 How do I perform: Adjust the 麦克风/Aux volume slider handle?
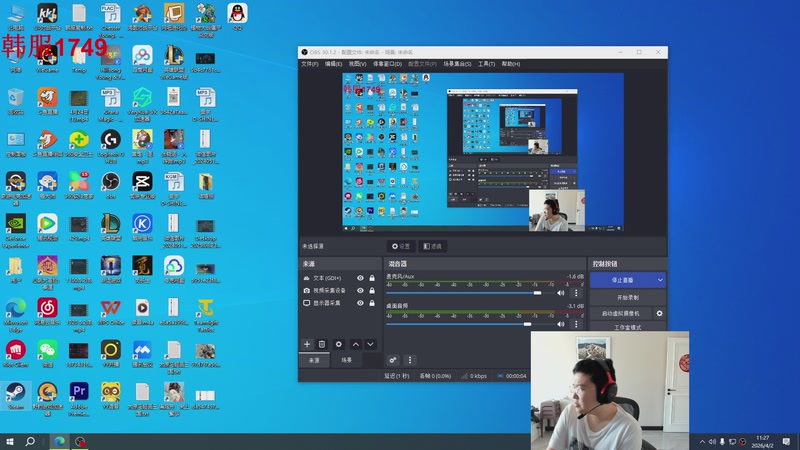(537, 293)
